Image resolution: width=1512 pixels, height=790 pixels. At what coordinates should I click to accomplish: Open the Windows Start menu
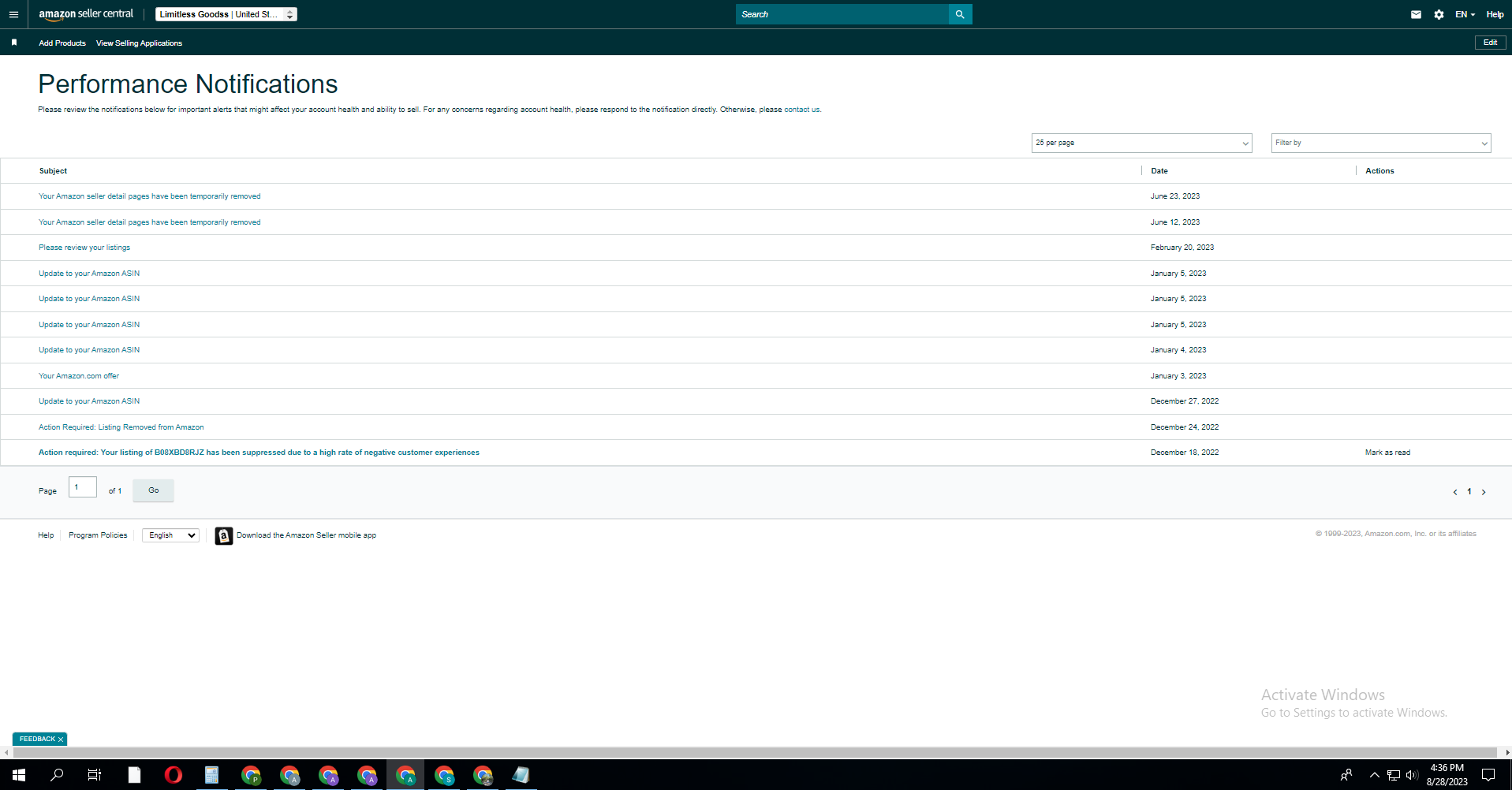19,775
